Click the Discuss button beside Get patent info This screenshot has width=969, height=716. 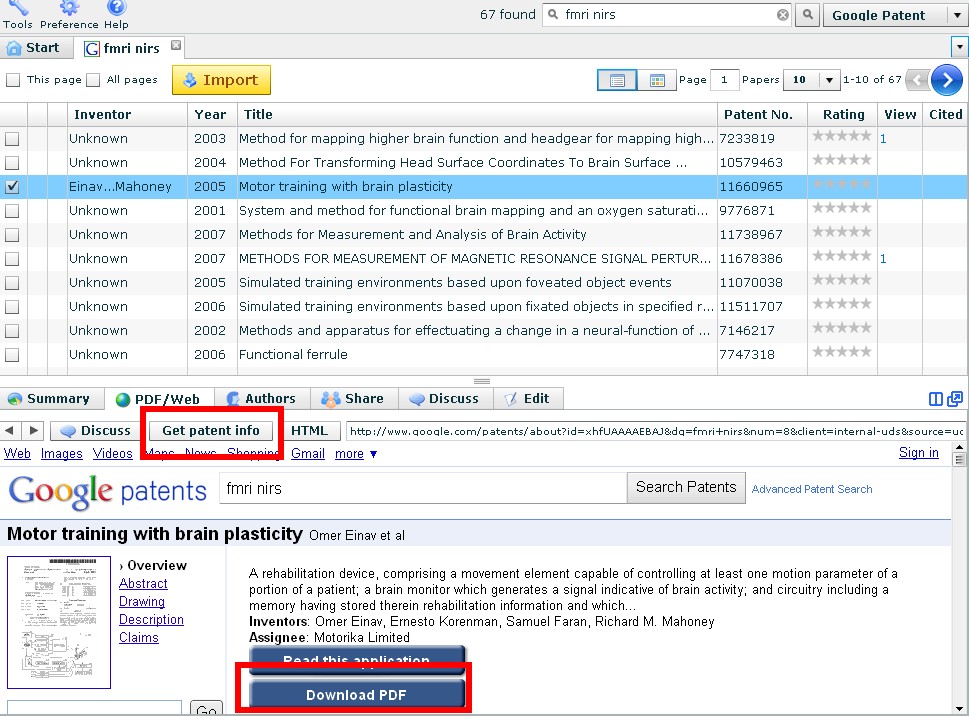click(96, 431)
